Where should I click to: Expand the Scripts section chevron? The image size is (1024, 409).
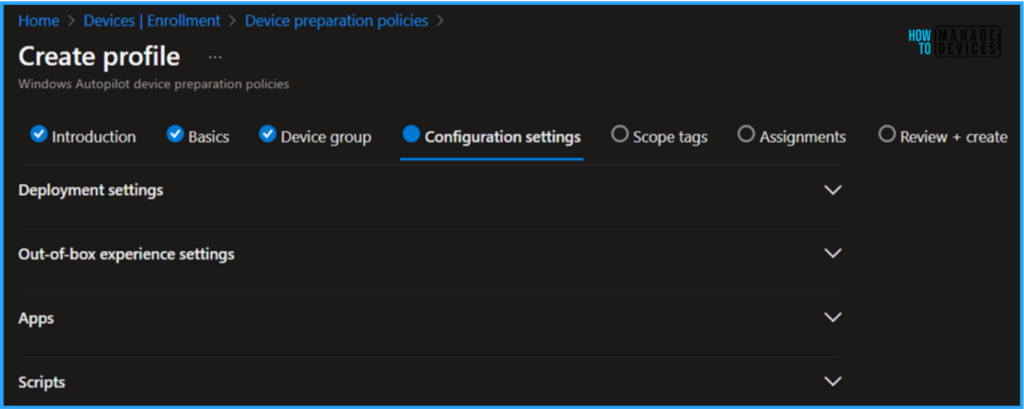pos(833,382)
